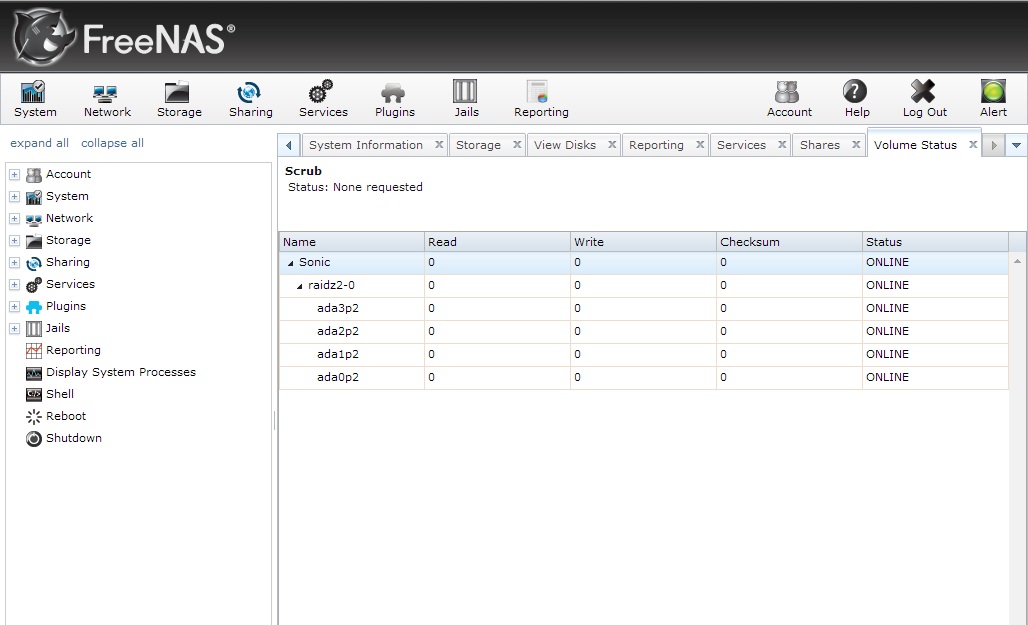Open the Jails toolbar icon
The image size is (1028, 625).
point(466,99)
